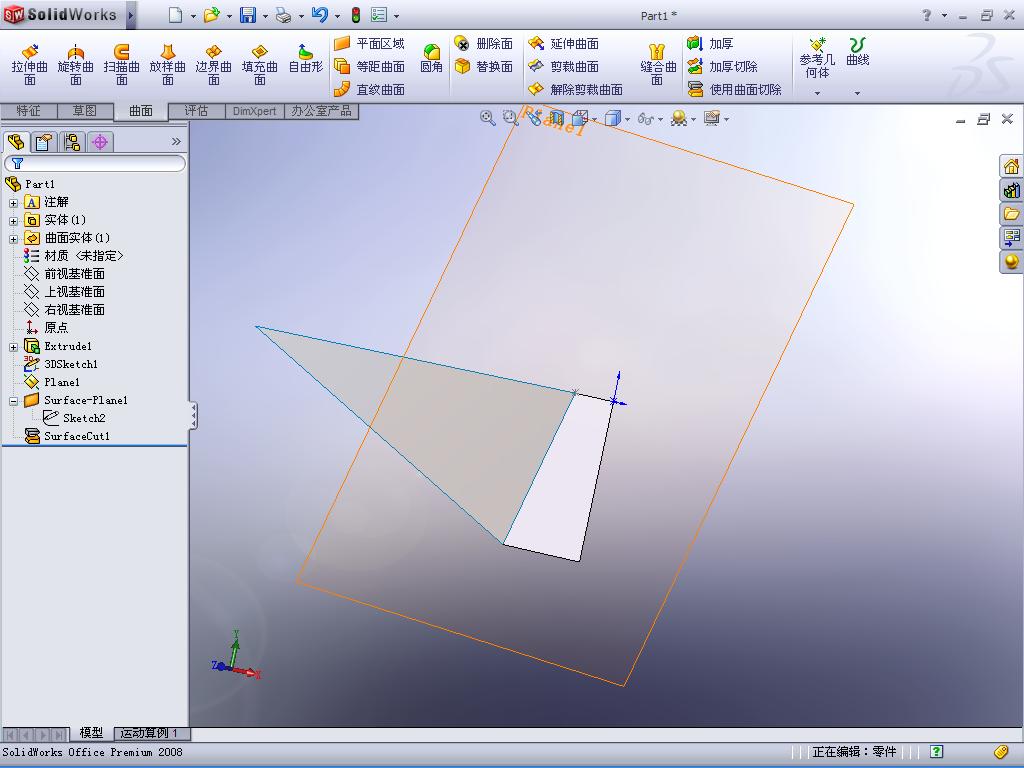Open the 曲线 curves tool
Viewport: 1024px width, 768px height.
point(857,52)
